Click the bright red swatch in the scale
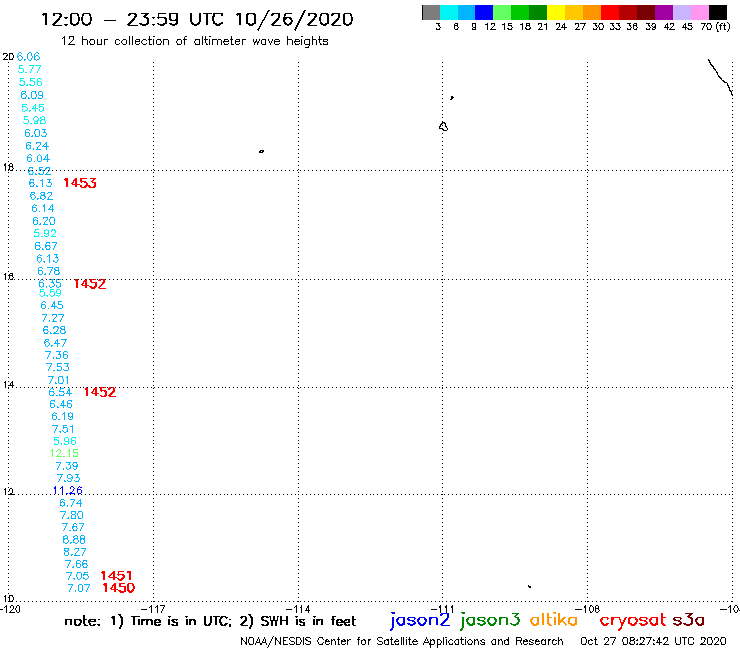The height and width of the screenshot is (650, 740). coord(610,12)
